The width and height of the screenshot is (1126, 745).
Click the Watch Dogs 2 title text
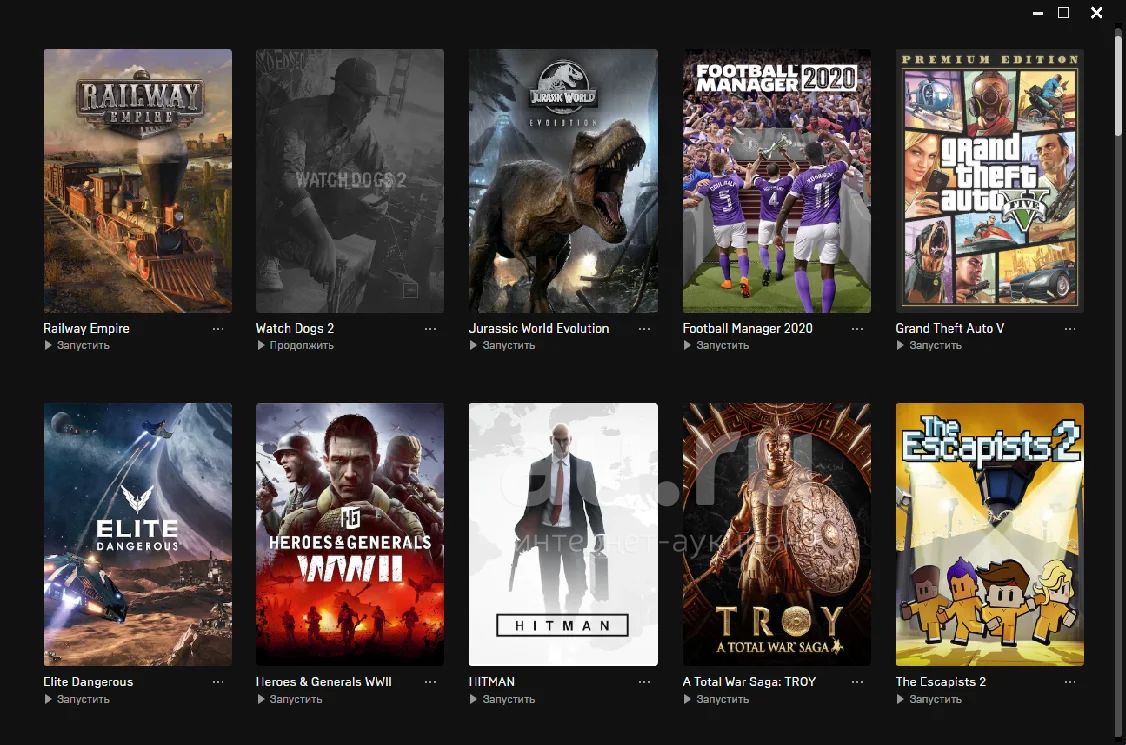294,328
